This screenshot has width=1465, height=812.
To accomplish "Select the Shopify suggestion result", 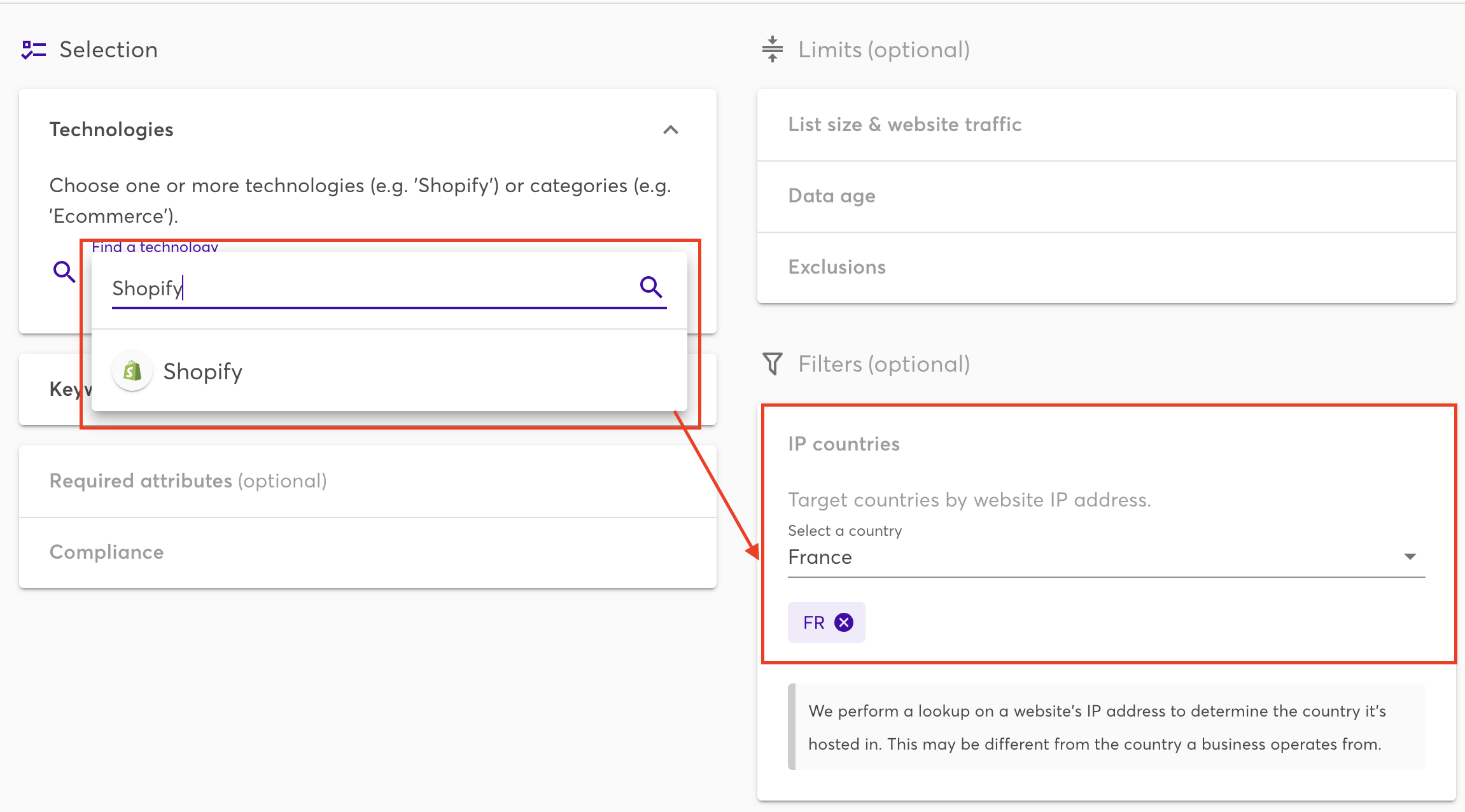I will tap(389, 371).
